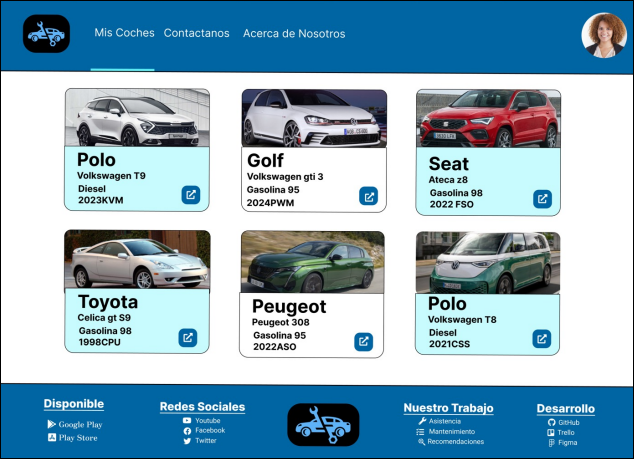The image size is (634, 459).
Task: Open details for the Peugeot 308 card
Action: point(364,342)
